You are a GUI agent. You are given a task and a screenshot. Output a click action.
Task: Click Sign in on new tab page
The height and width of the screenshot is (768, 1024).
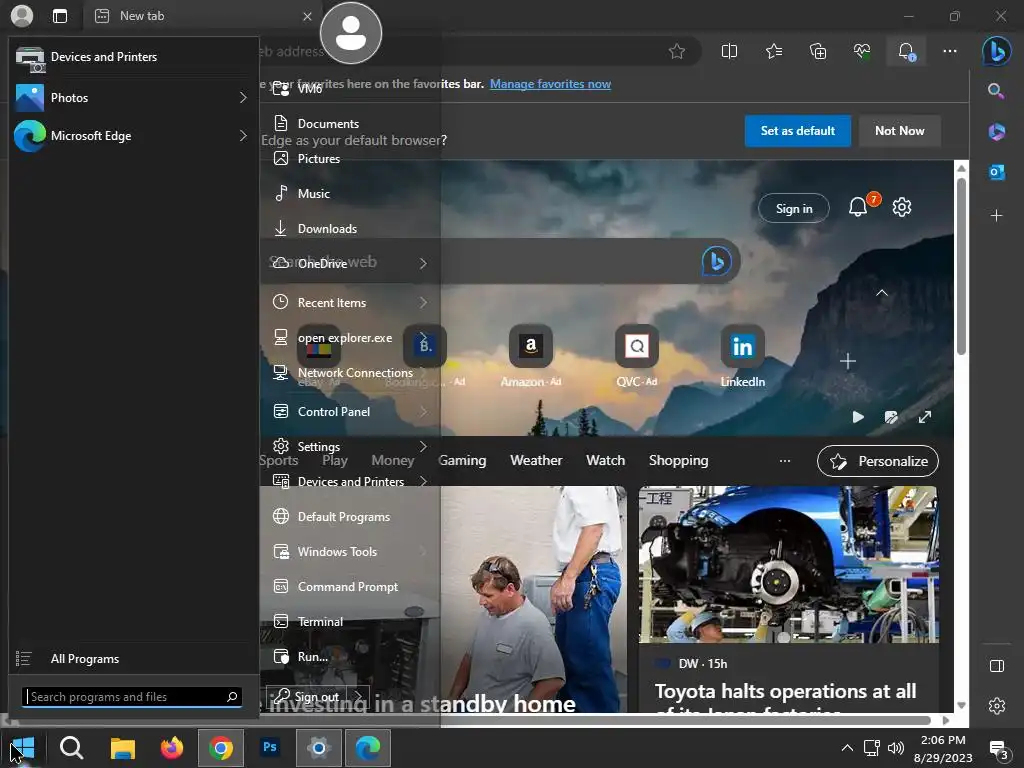pos(794,208)
